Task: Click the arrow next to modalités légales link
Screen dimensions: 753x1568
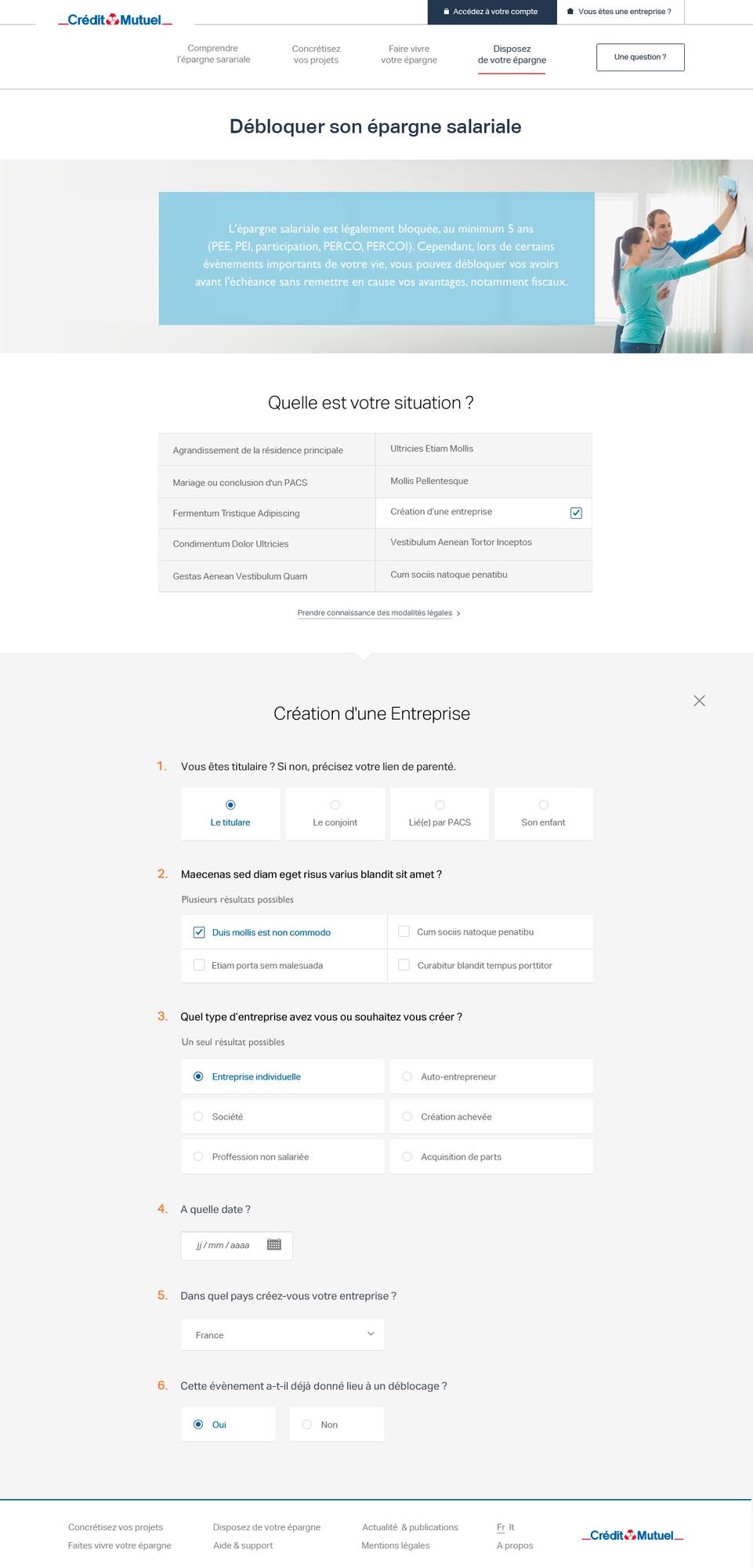Action: pos(458,613)
